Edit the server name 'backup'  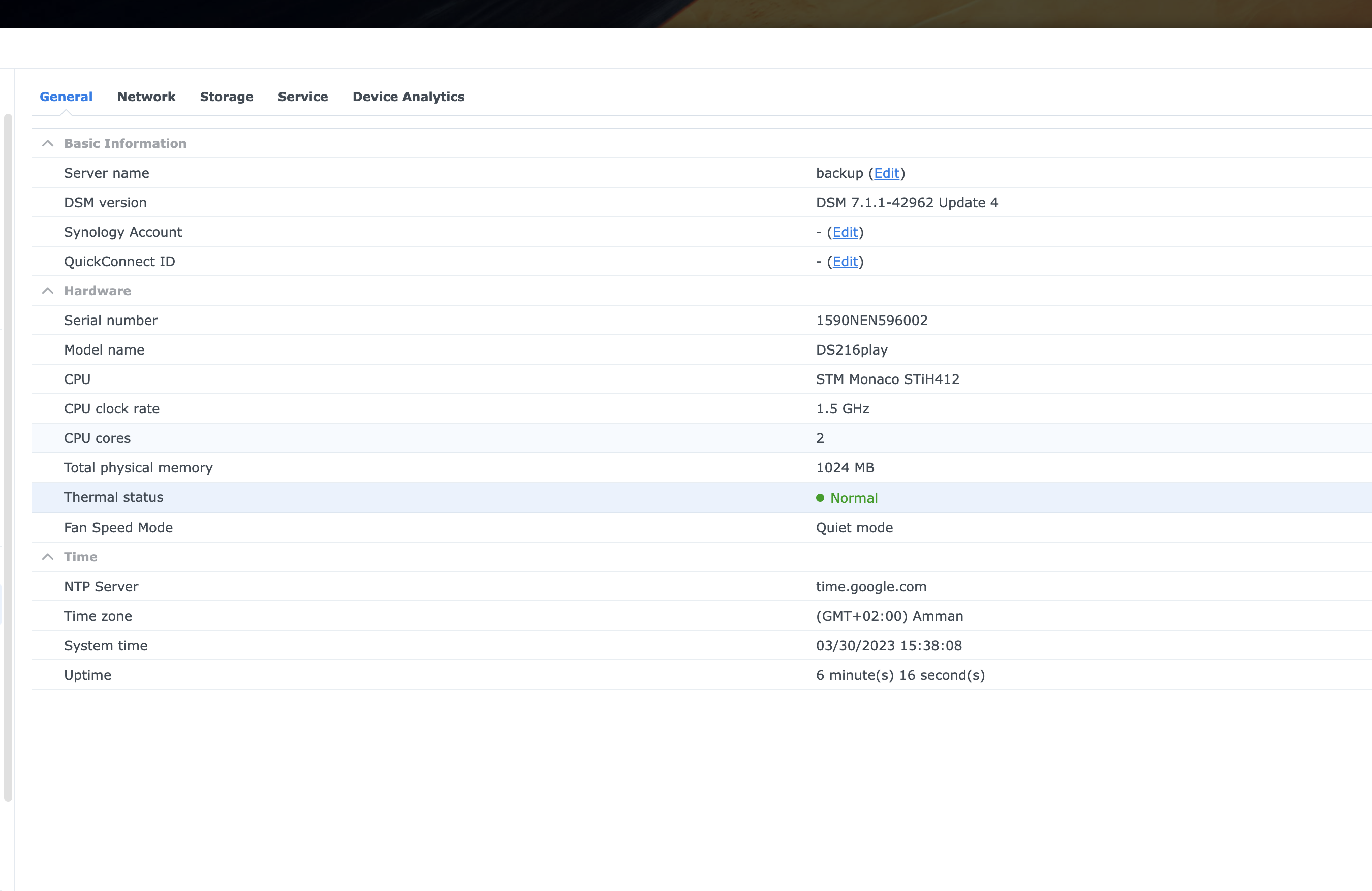tap(886, 173)
